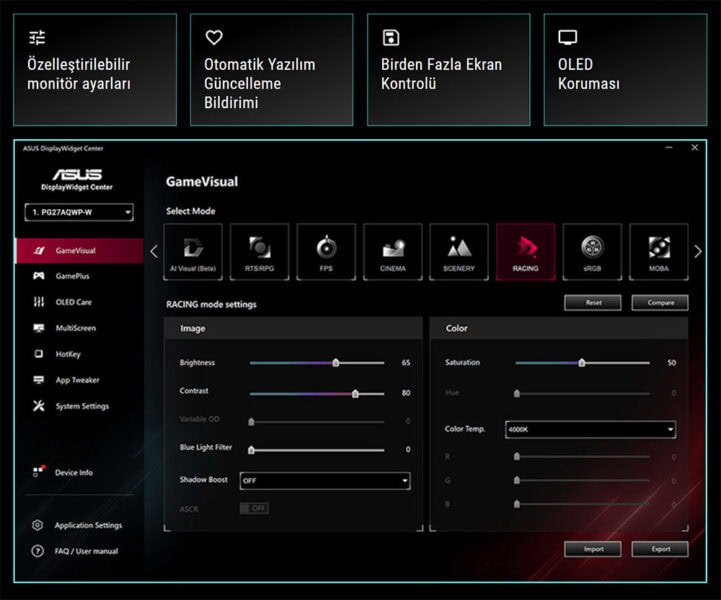This screenshot has width=721, height=600.
Task: Select the CINEMA mode icon
Action: click(x=393, y=248)
